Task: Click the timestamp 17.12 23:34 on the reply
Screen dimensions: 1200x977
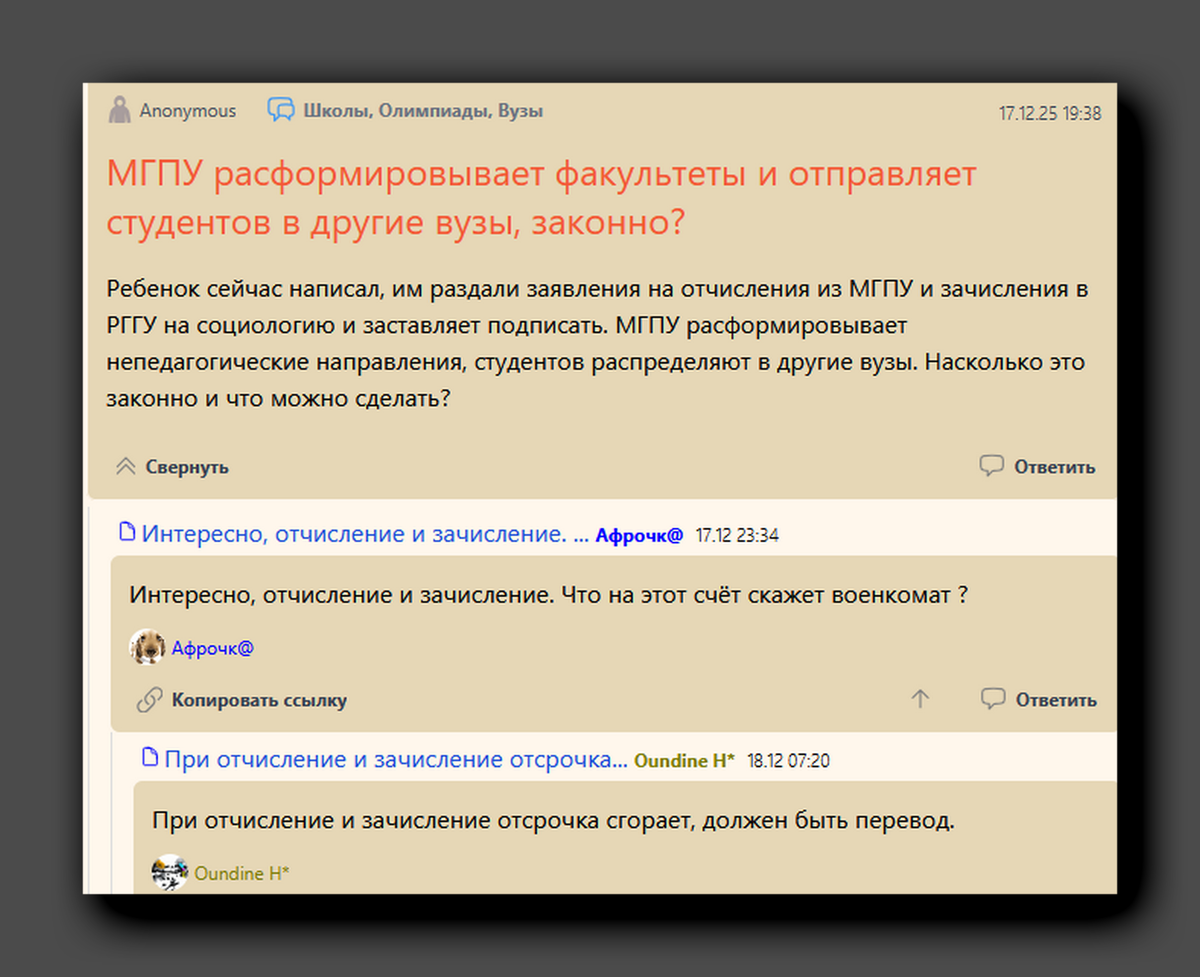Action: [739, 534]
